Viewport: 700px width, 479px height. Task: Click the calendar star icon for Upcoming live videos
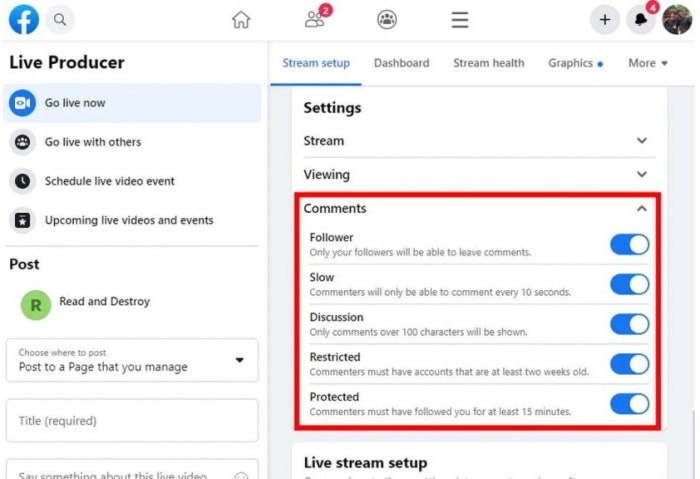[x=22, y=220]
